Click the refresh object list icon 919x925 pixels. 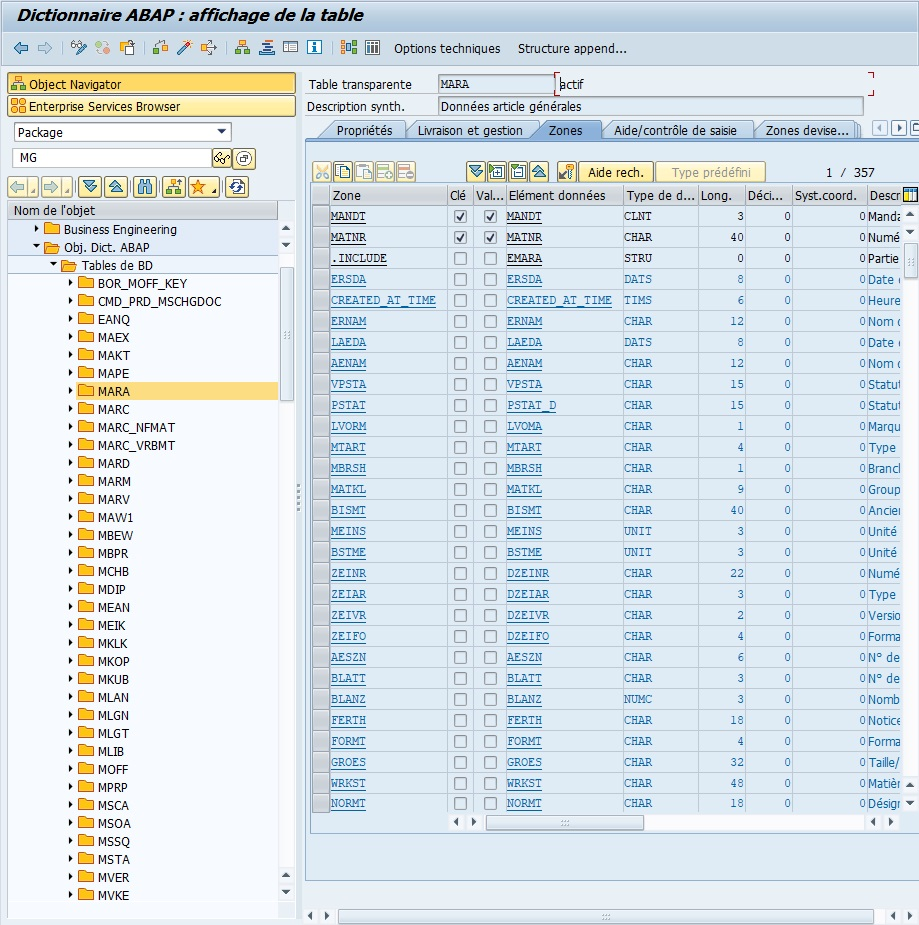point(237,187)
